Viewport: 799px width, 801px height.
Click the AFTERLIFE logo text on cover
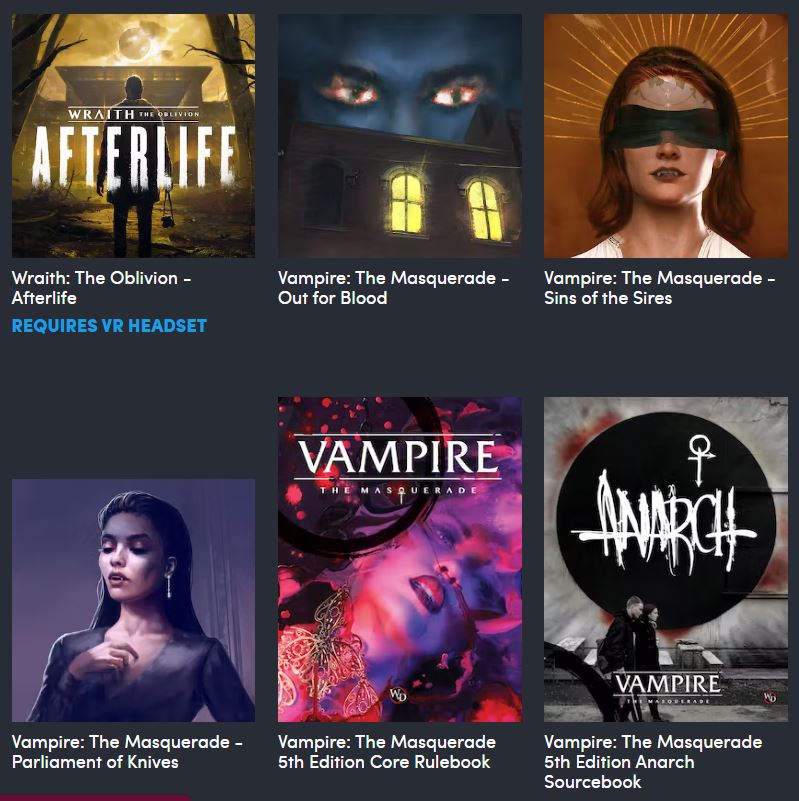[x=134, y=156]
